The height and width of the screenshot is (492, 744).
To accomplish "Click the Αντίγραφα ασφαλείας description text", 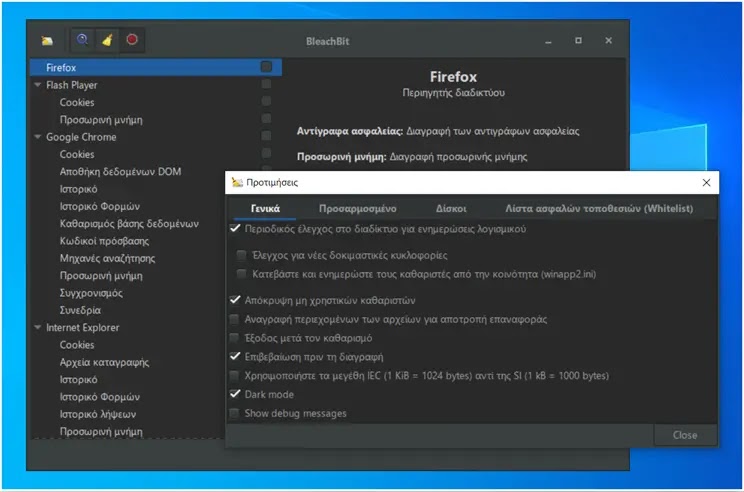I will coord(438,131).
